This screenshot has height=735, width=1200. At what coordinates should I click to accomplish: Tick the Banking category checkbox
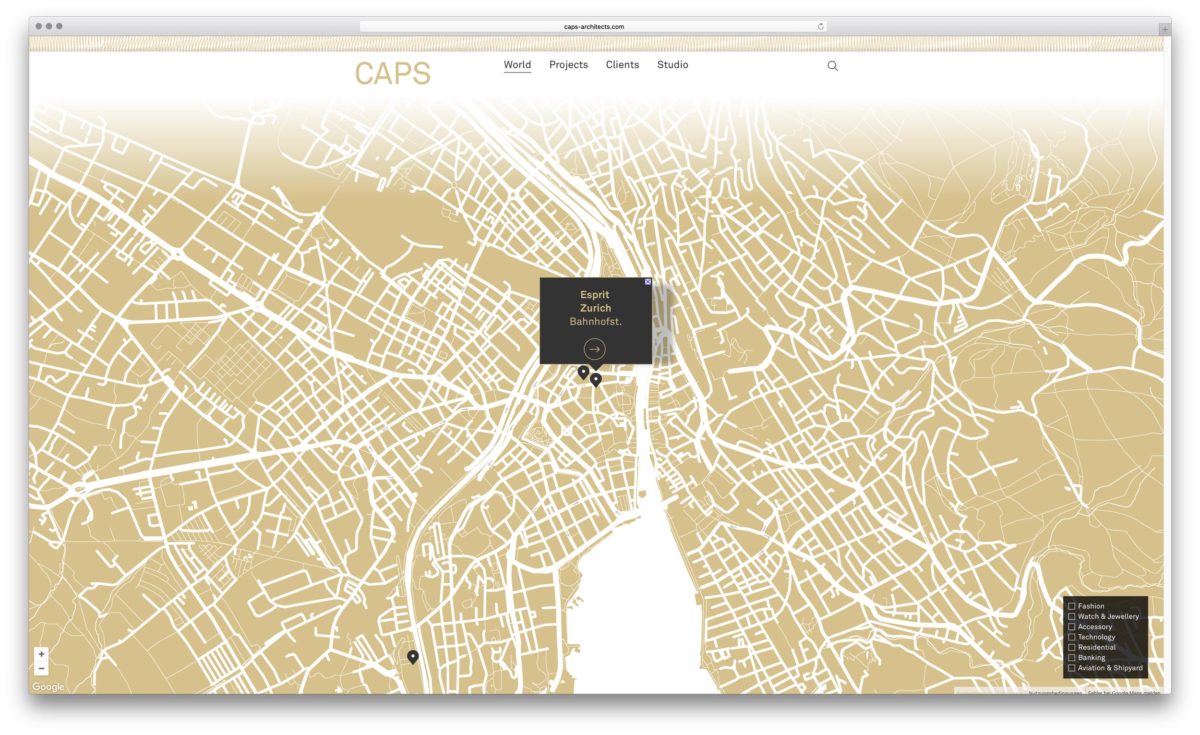tap(1072, 658)
